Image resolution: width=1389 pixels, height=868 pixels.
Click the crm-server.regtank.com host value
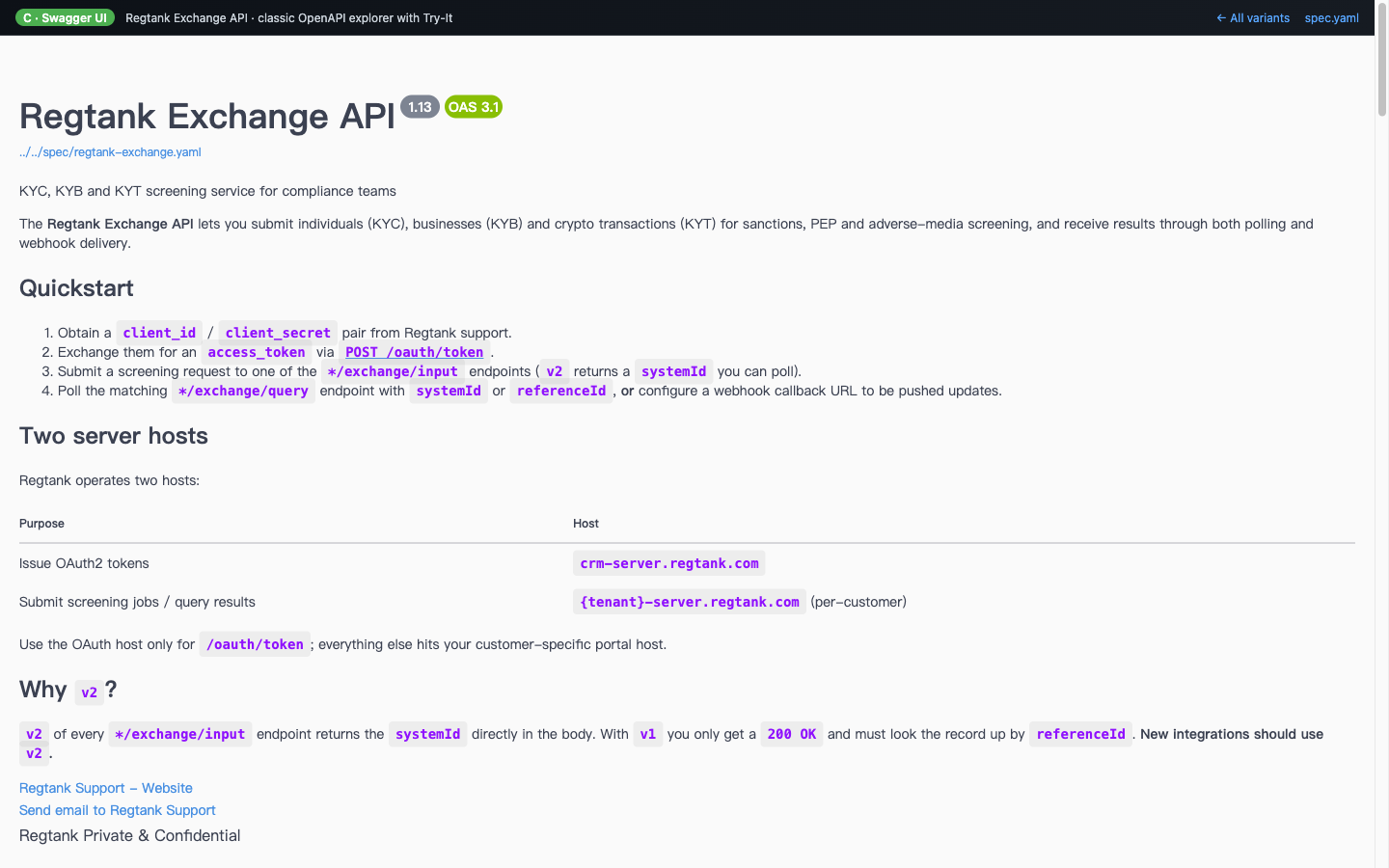(x=669, y=563)
